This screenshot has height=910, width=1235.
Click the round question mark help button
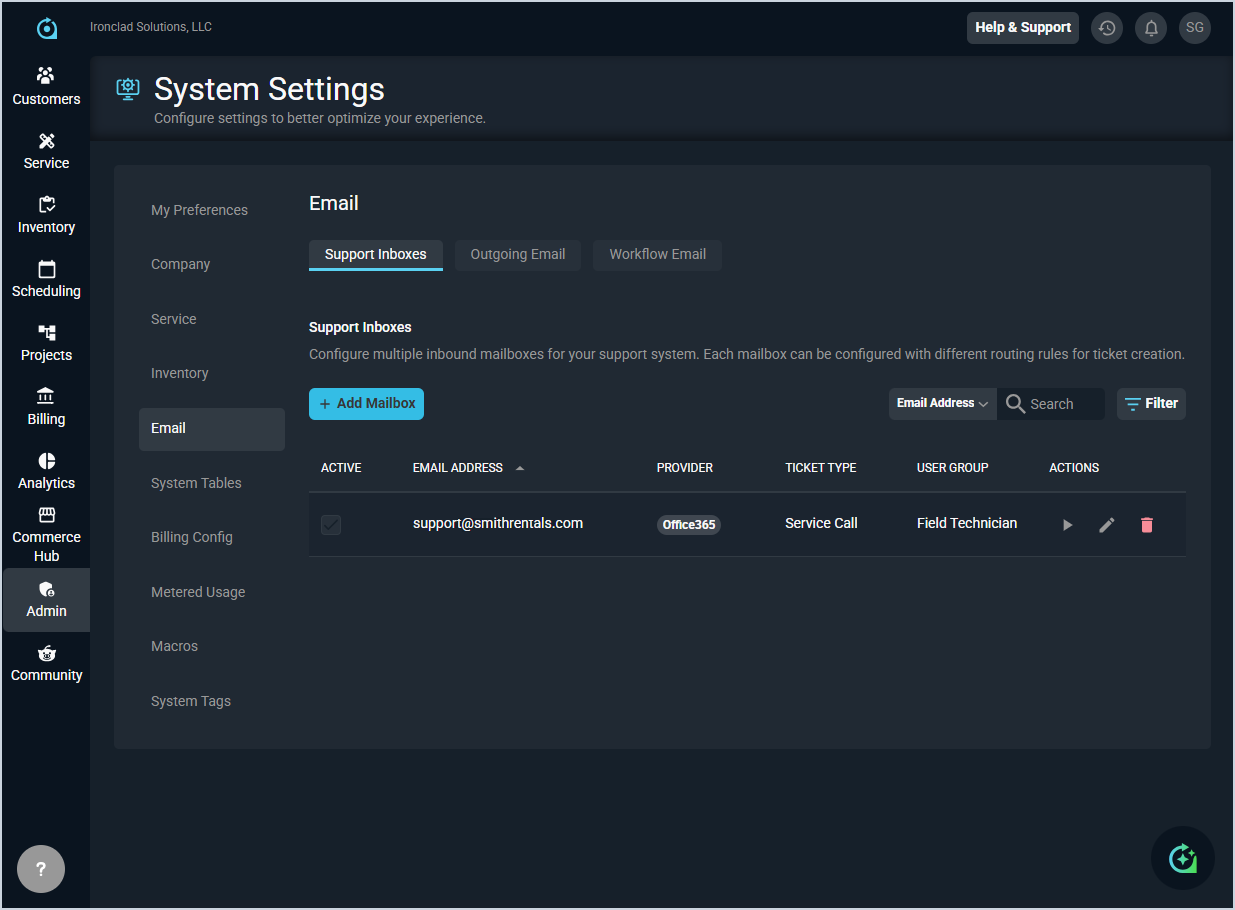point(41,869)
